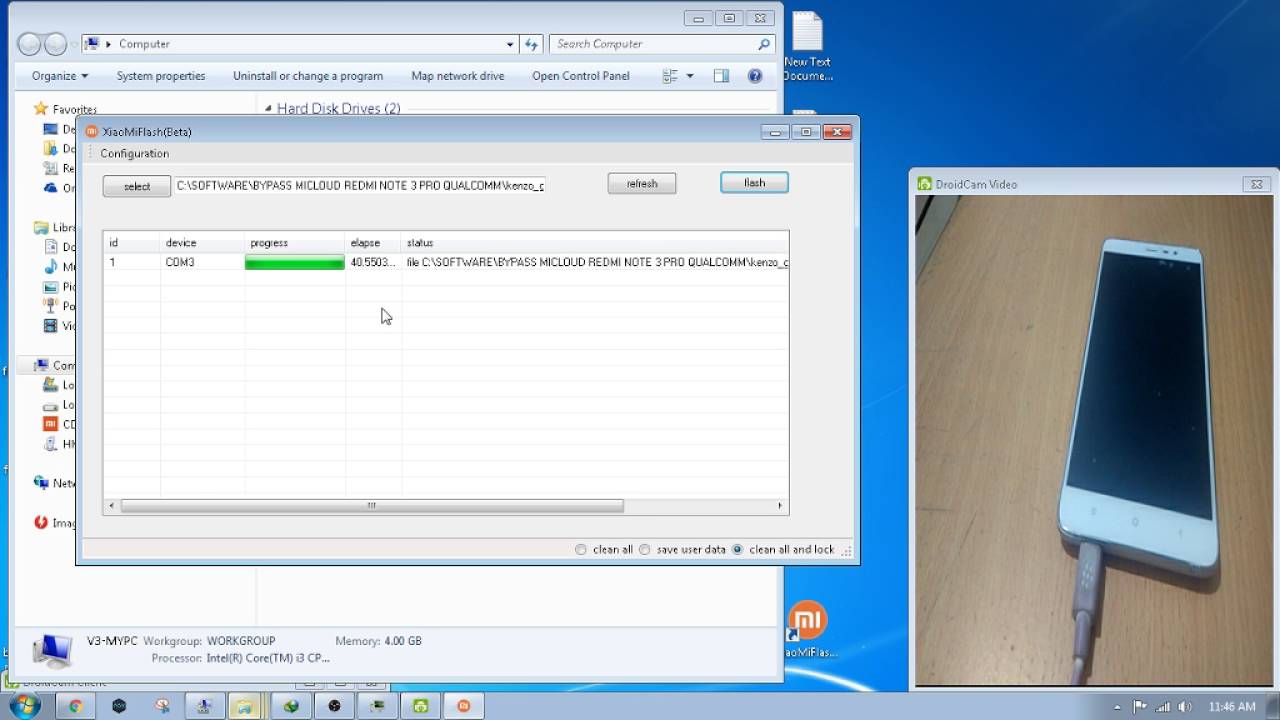Click the "progress" column header
The width and height of the screenshot is (1280, 720).
coord(295,243)
